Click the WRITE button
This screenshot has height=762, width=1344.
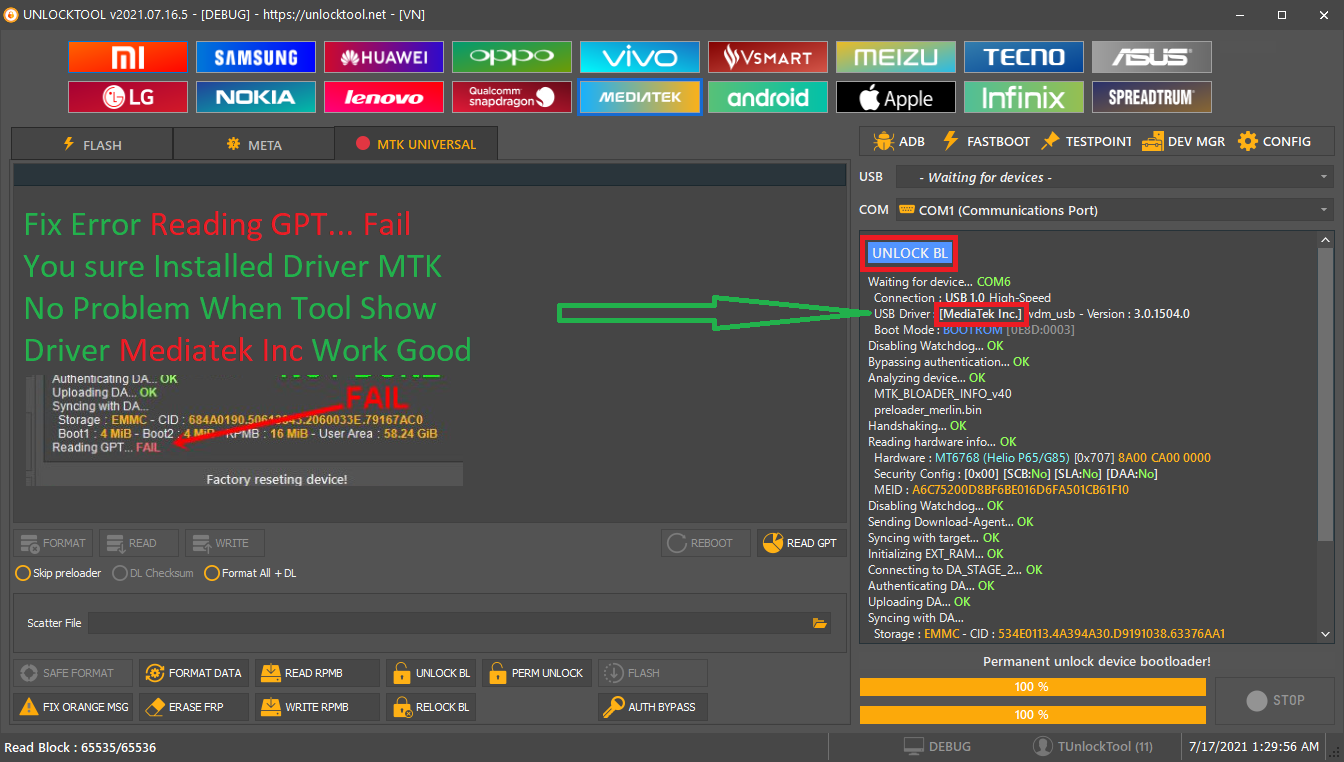[x=224, y=543]
